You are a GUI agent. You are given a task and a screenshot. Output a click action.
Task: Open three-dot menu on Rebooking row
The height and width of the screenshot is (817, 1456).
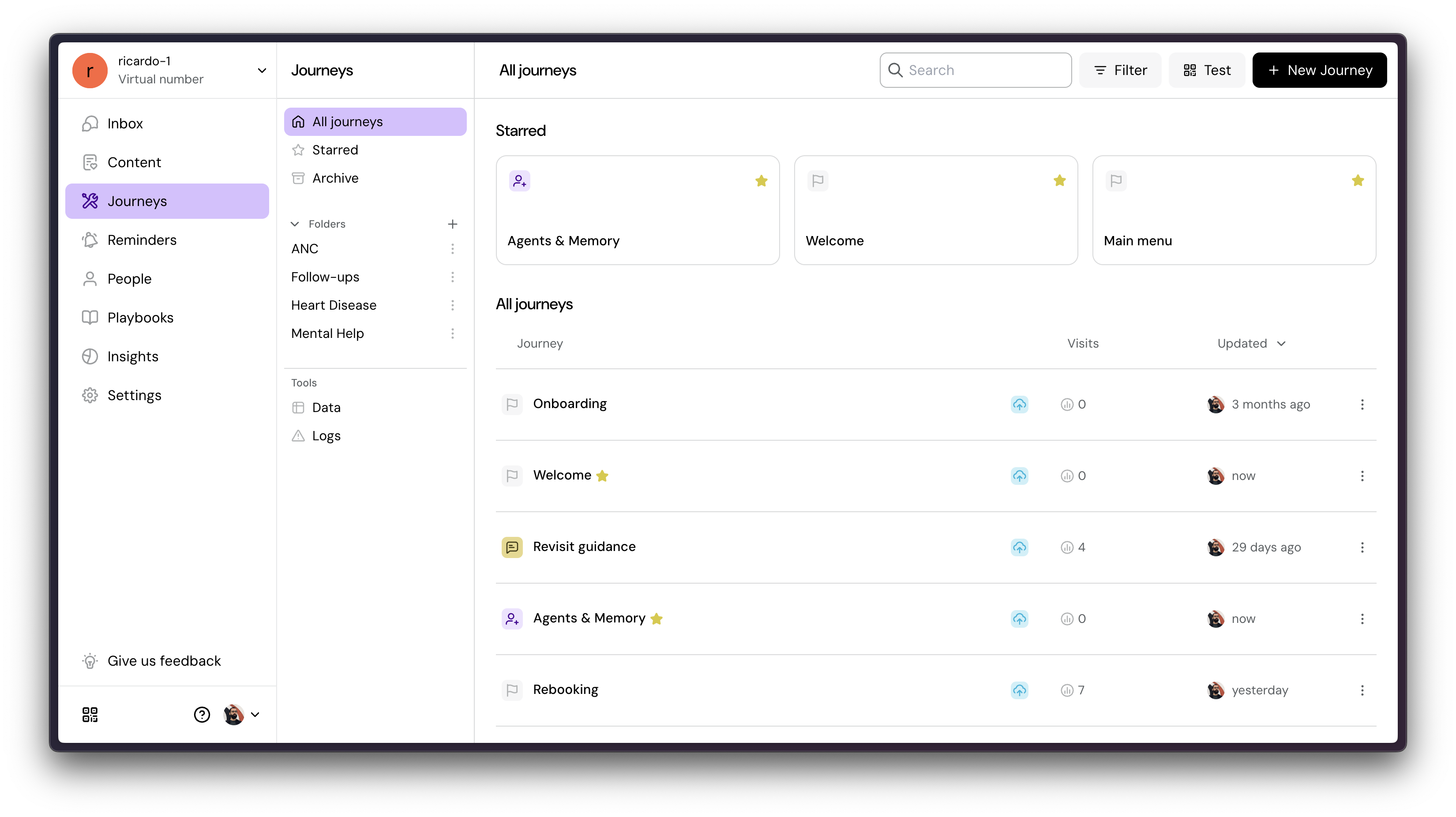coord(1362,690)
